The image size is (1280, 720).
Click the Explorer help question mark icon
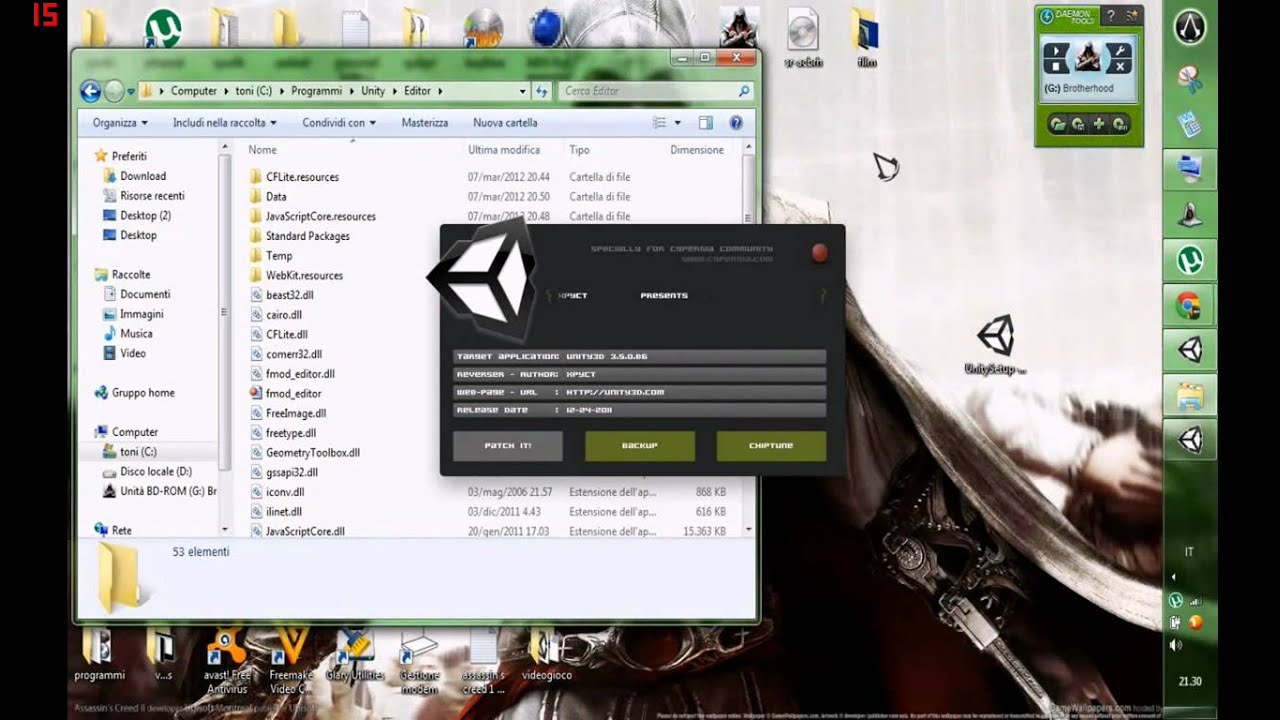[x=736, y=123]
